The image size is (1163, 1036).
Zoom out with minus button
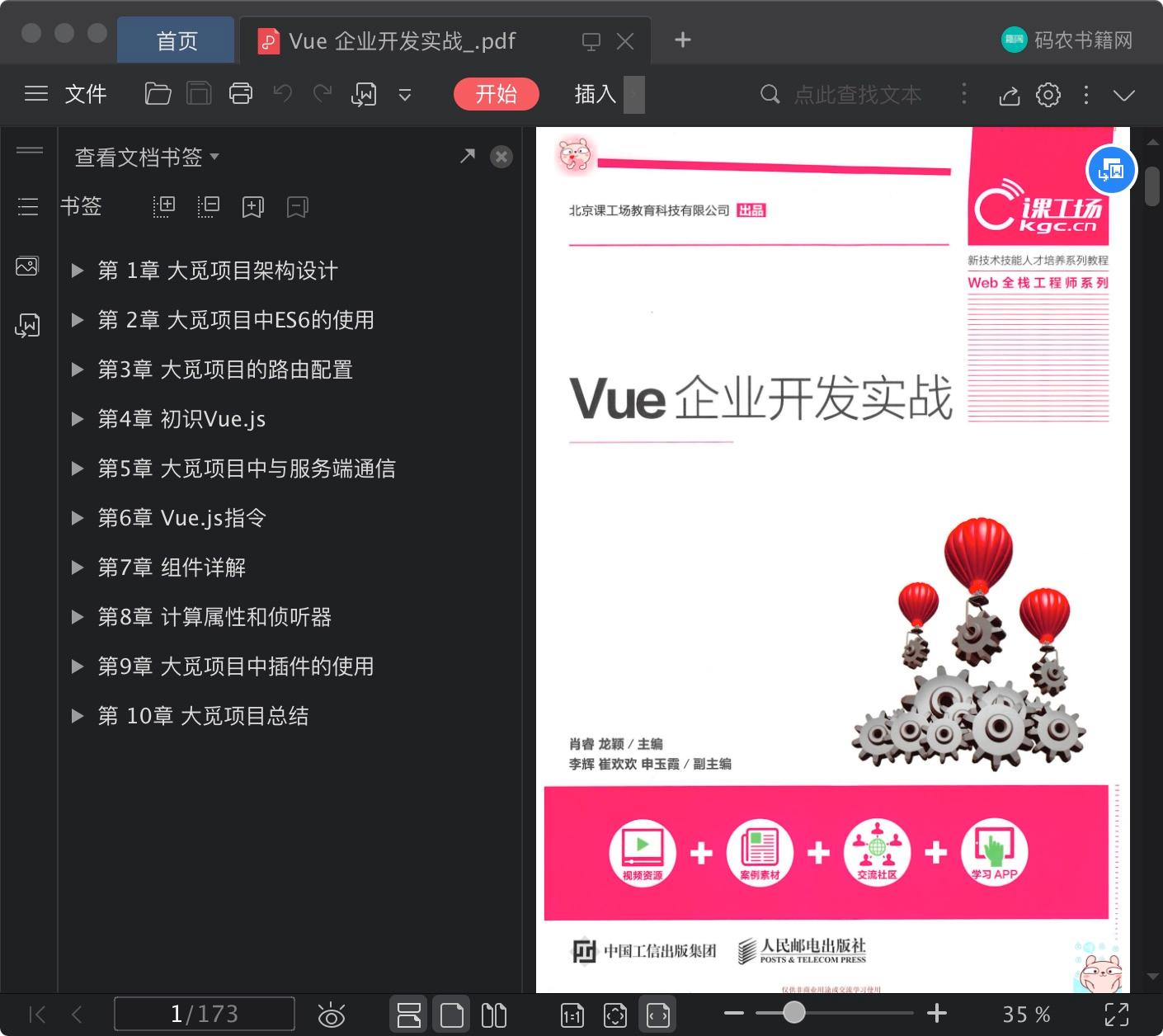tap(734, 1013)
